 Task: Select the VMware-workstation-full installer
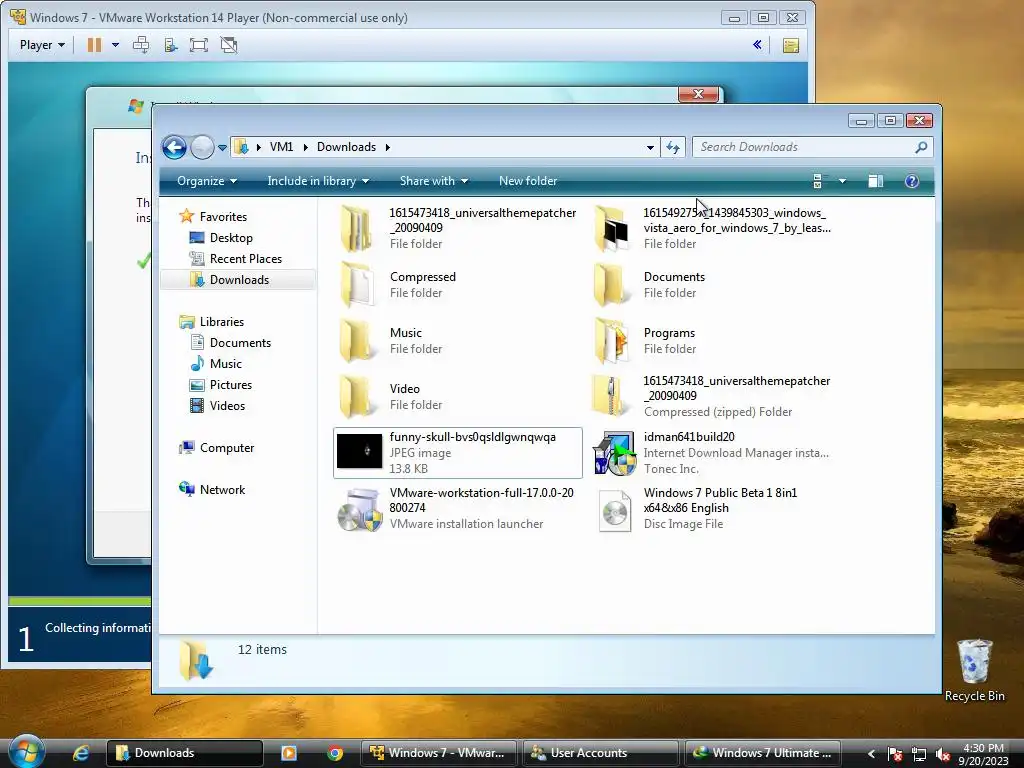[457, 509]
